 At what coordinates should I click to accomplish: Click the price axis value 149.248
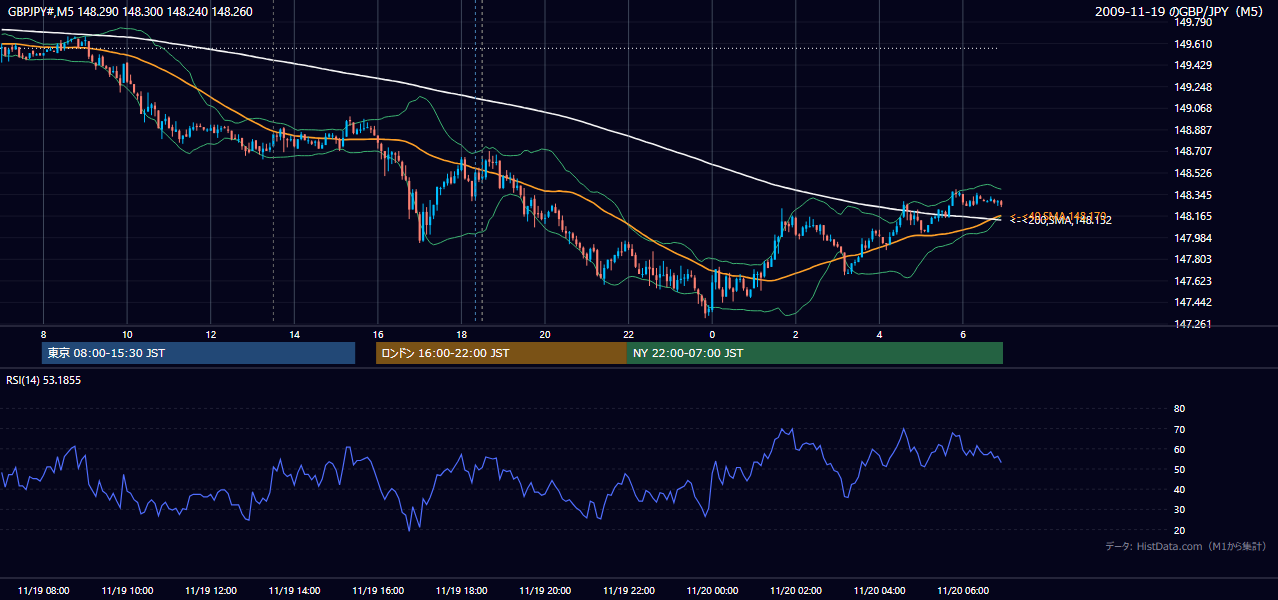pyautogui.click(x=1192, y=87)
